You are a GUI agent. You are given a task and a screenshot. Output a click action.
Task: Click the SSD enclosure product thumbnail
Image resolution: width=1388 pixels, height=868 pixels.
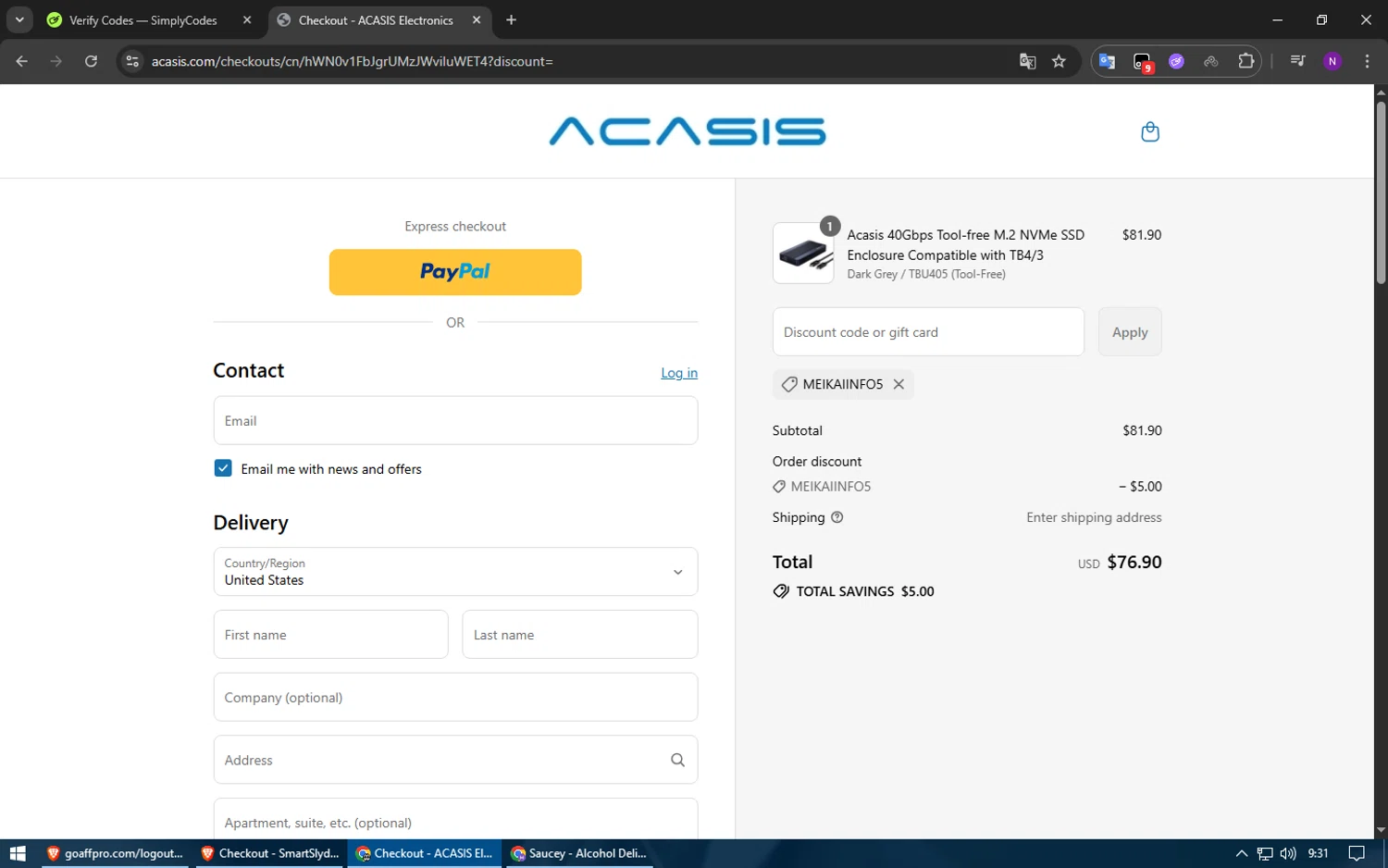(x=803, y=253)
